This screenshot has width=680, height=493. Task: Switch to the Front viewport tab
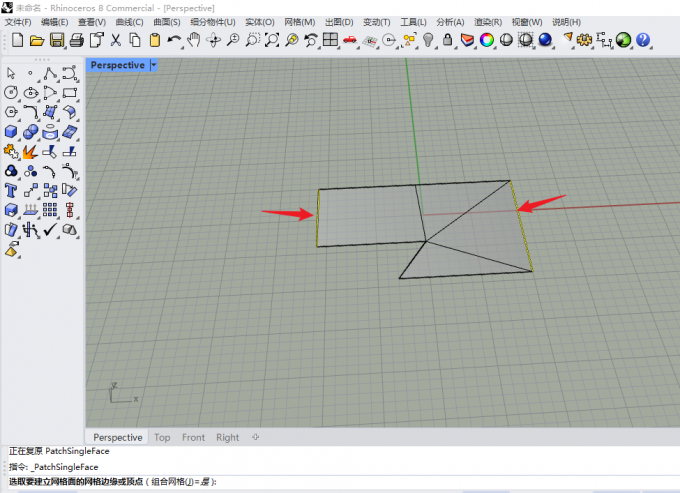pyautogui.click(x=193, y=437)
